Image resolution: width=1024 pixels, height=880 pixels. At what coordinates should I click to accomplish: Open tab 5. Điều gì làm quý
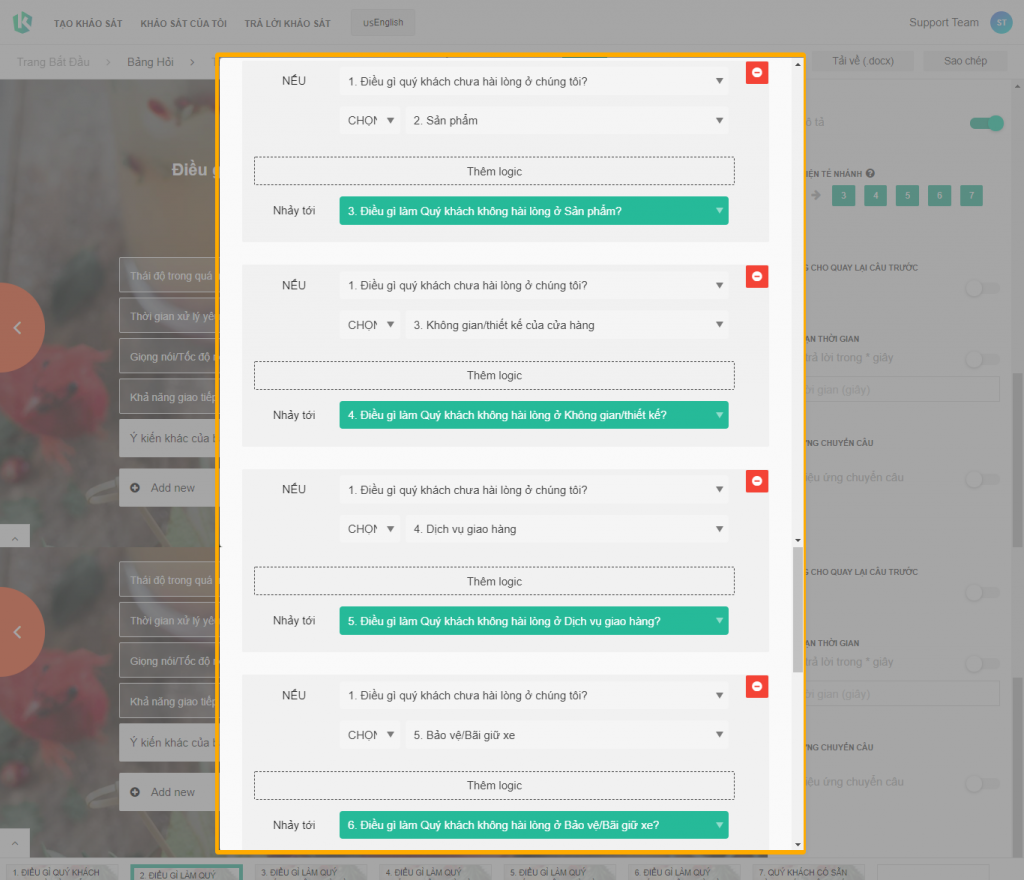(559, 872)
